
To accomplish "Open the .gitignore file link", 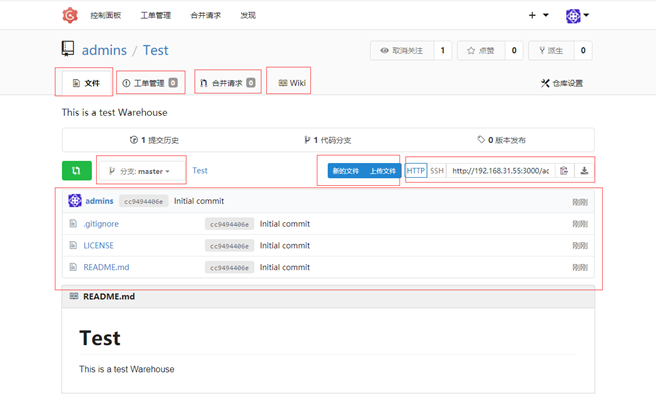I will [101, 224].
